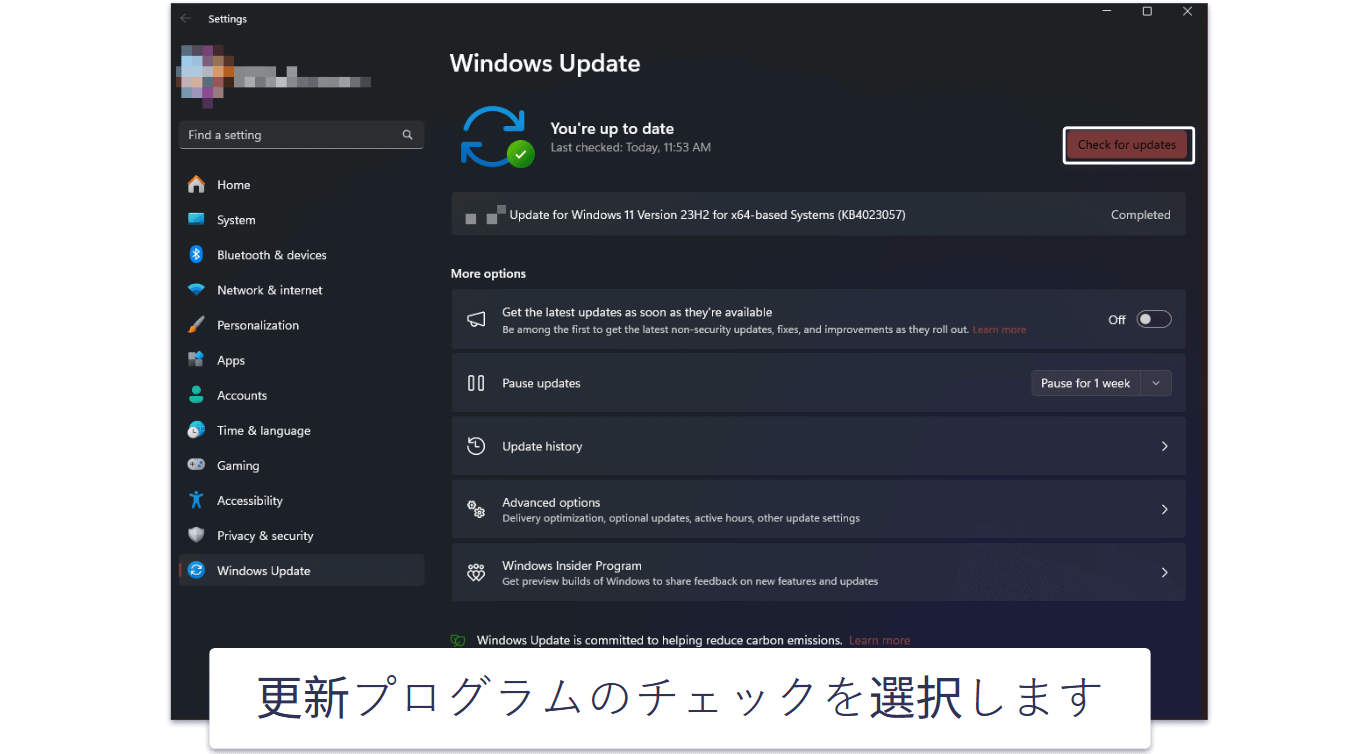Click the Update history clock icon
Viewport: 1359px width, 754px height.
(x=476, y=446)
